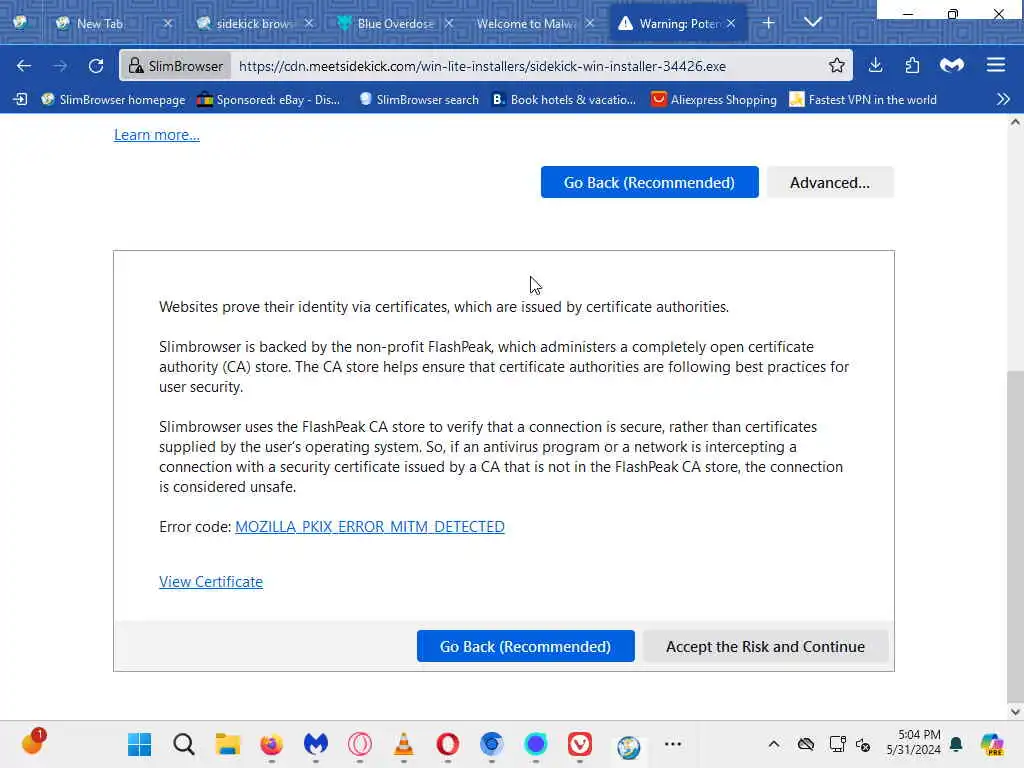Click the Advanced... button
Image resolution: width=1024 pixels, height=768 pixels.
pos(829,182)
